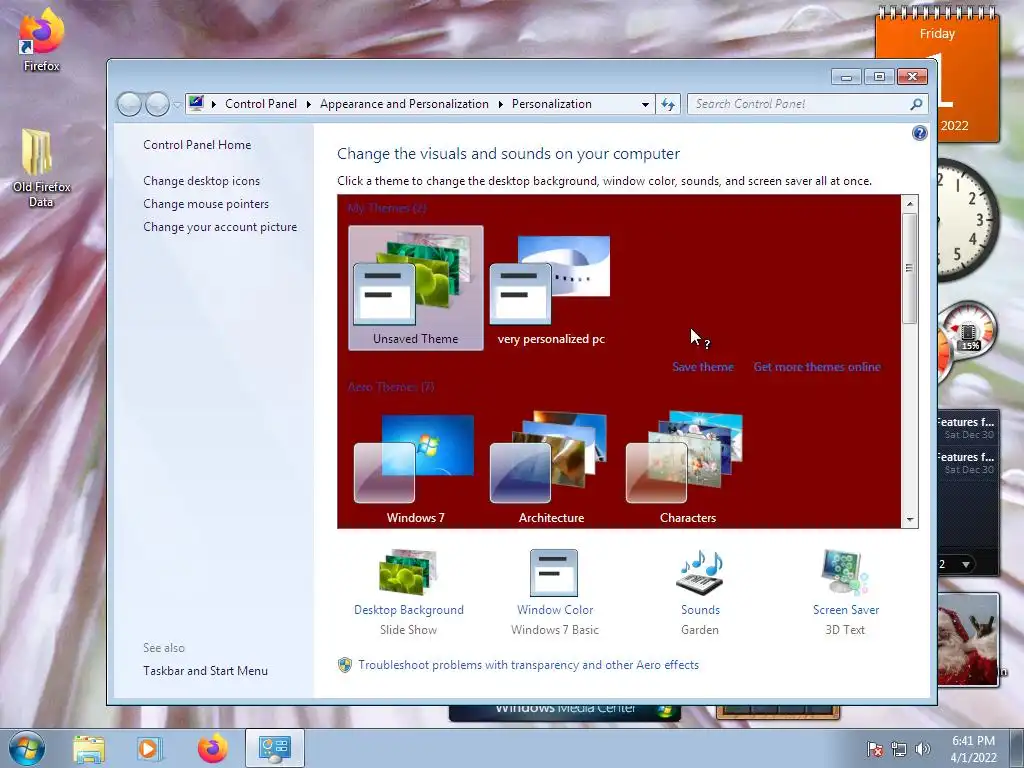The width and height of the screenshot is (1024, 768).
Task: Expand arrow after Appearance and Personalization
Action: 500,104
